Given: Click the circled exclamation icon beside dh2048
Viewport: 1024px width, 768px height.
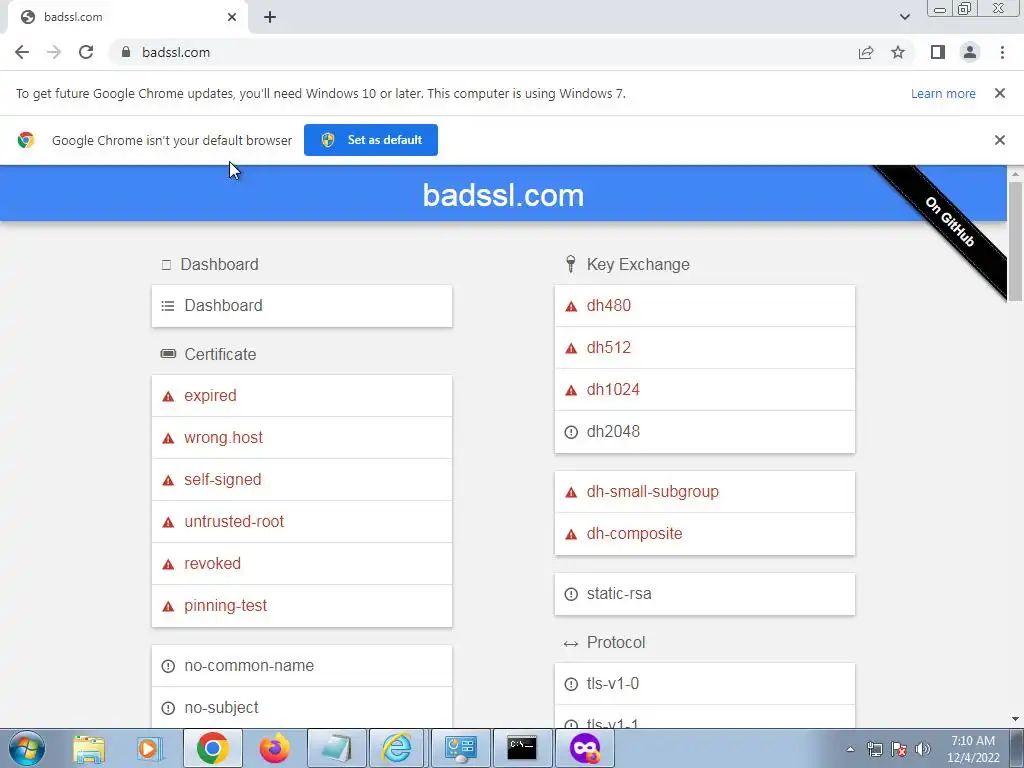Looking at the screenshot, I should pos(571,432).
